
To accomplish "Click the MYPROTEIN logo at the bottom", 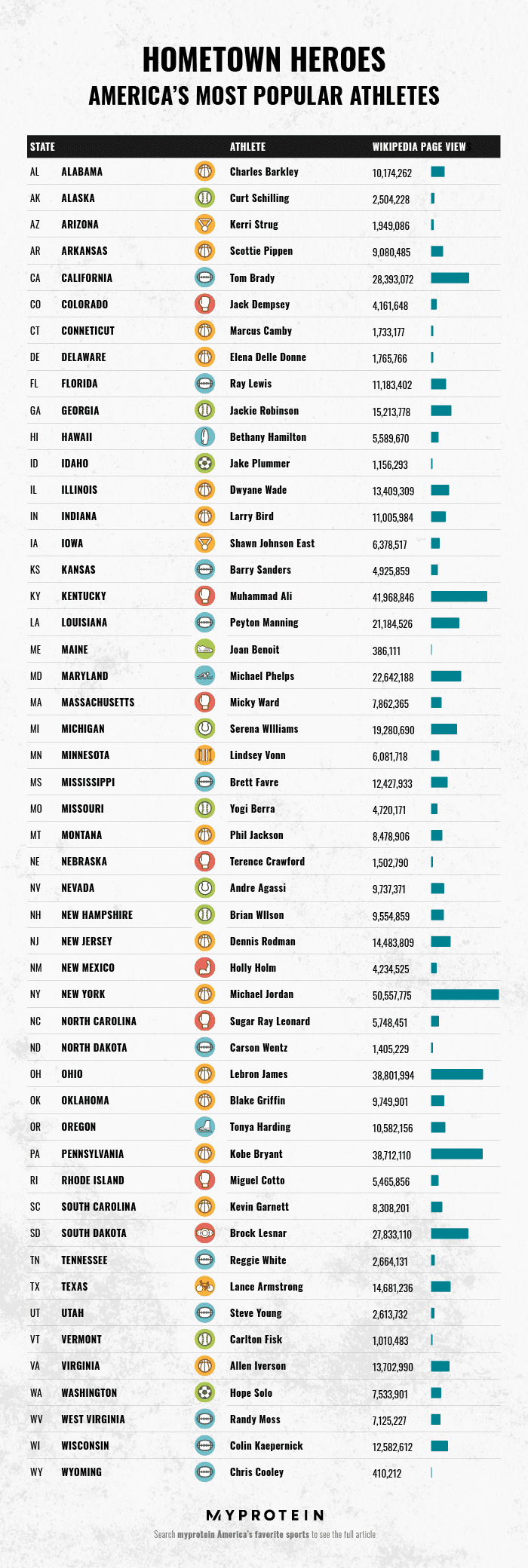I will click(265, 1515).
